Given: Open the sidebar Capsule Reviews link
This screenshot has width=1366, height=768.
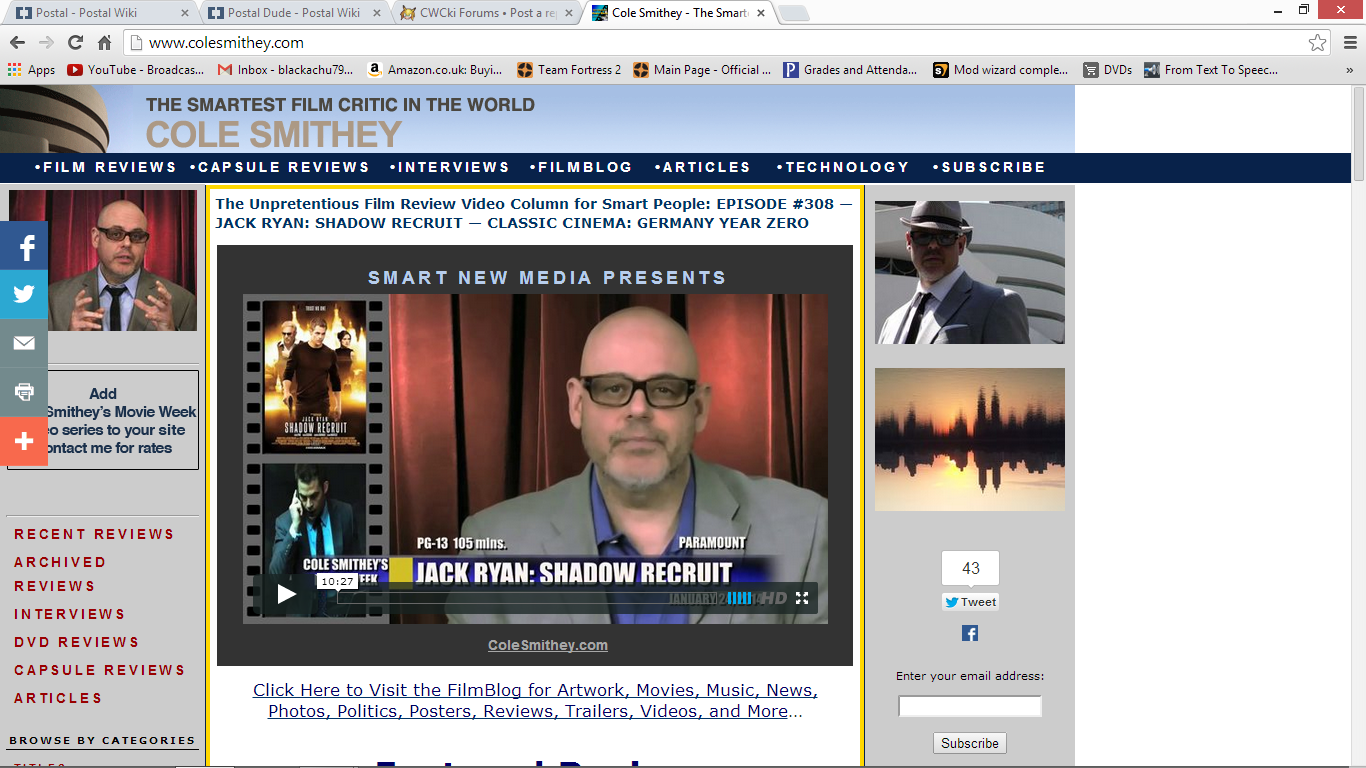Looking at the screenshot, I should click(x=100, y=670).
